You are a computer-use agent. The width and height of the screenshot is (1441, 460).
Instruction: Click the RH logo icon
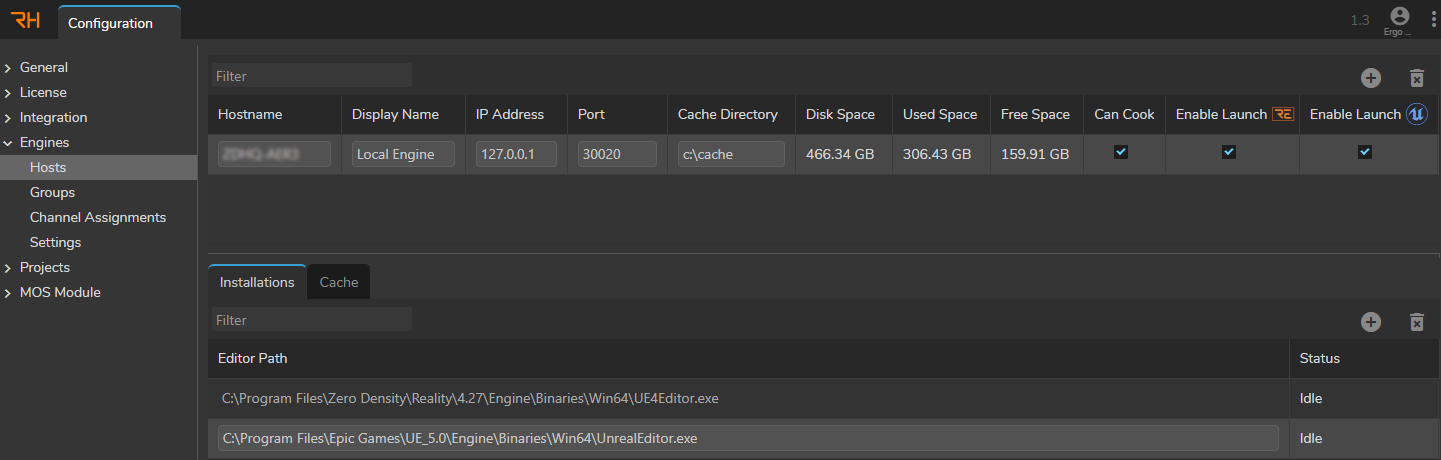coord(25,21)
